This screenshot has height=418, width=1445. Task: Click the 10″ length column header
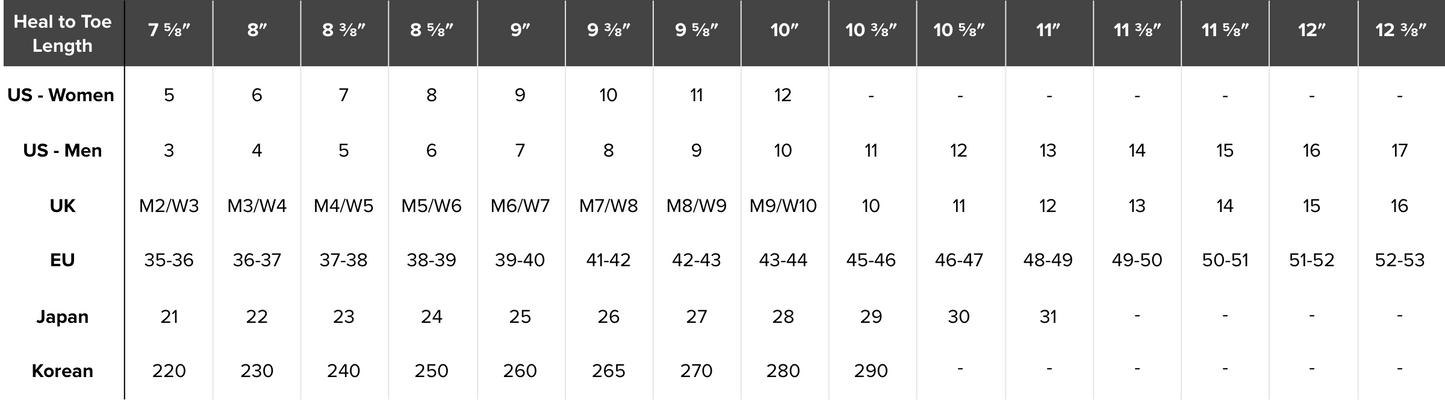point(783,29)
